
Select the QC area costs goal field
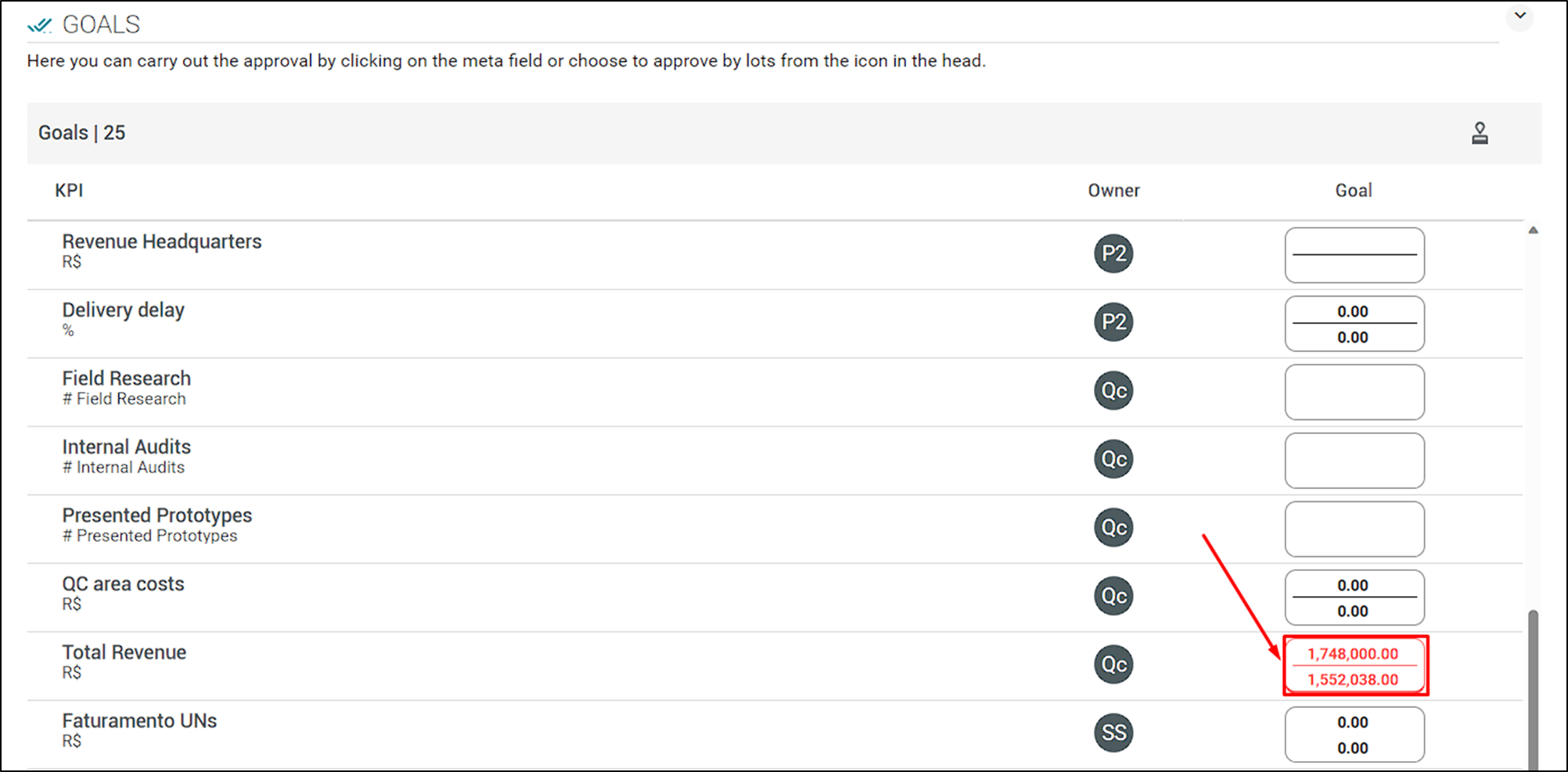1354,598
